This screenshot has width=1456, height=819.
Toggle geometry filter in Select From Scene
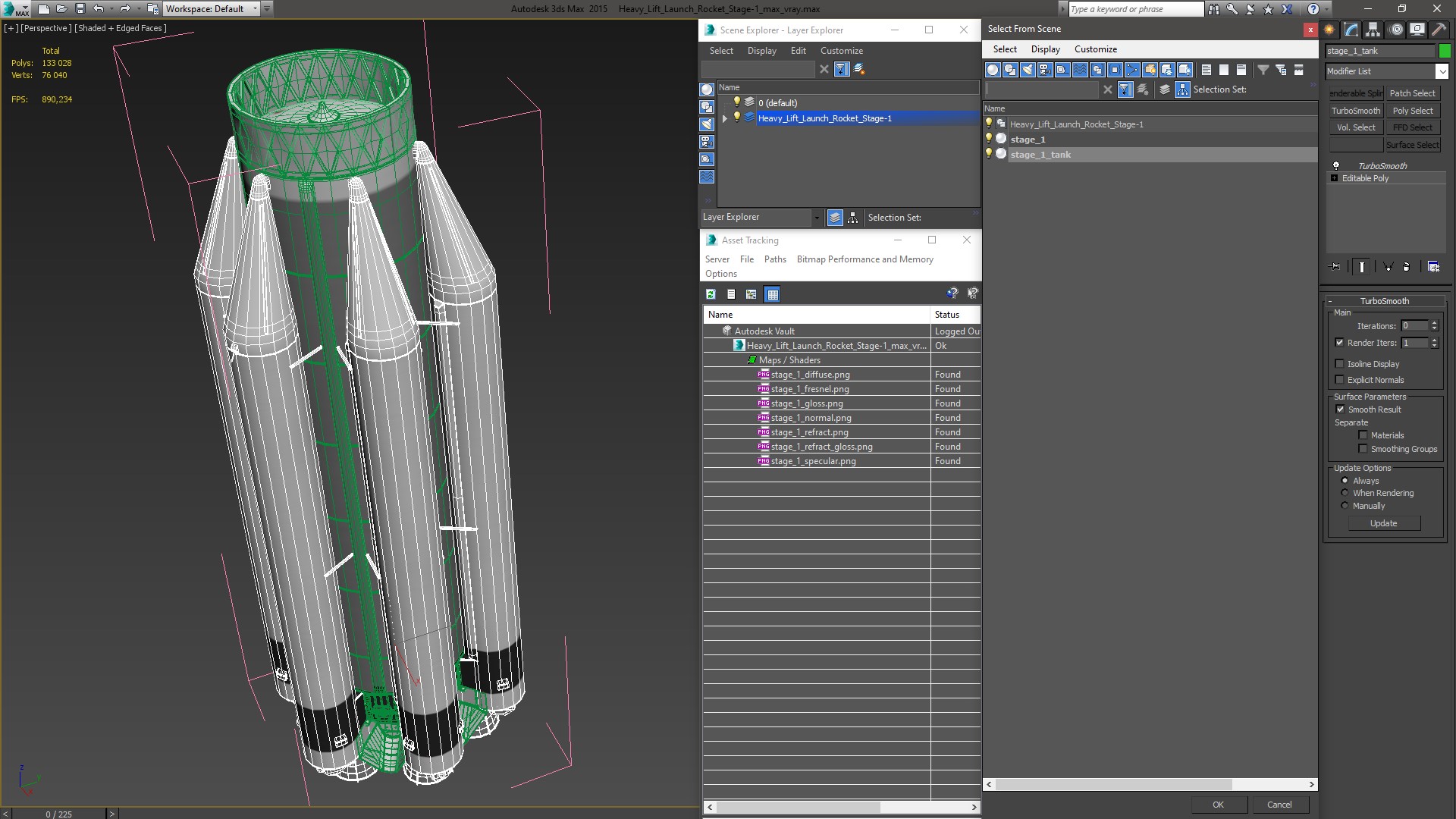pos(993,70)
